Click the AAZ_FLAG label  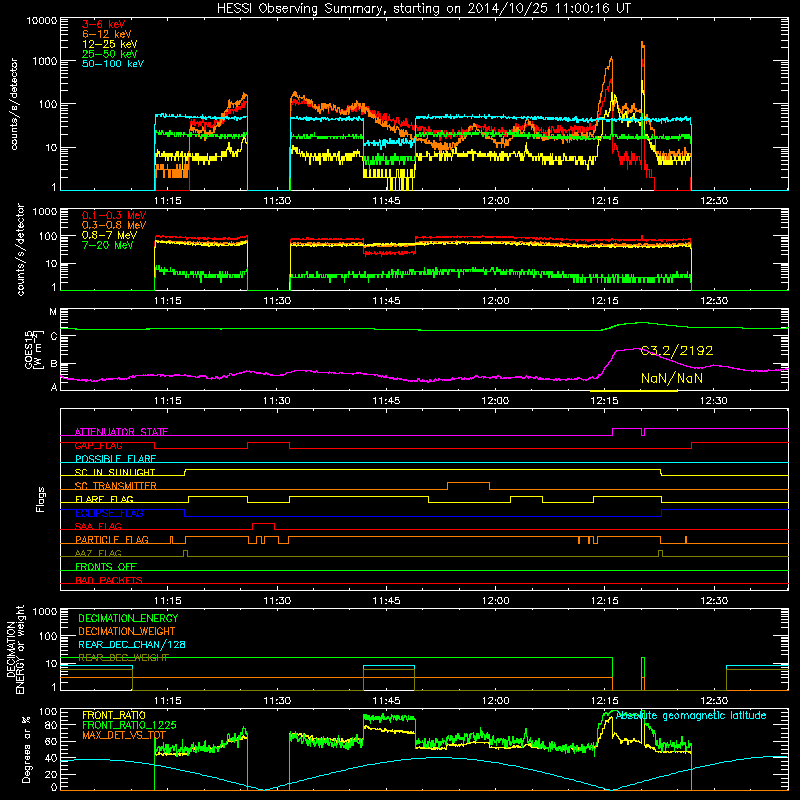[98, 553]
